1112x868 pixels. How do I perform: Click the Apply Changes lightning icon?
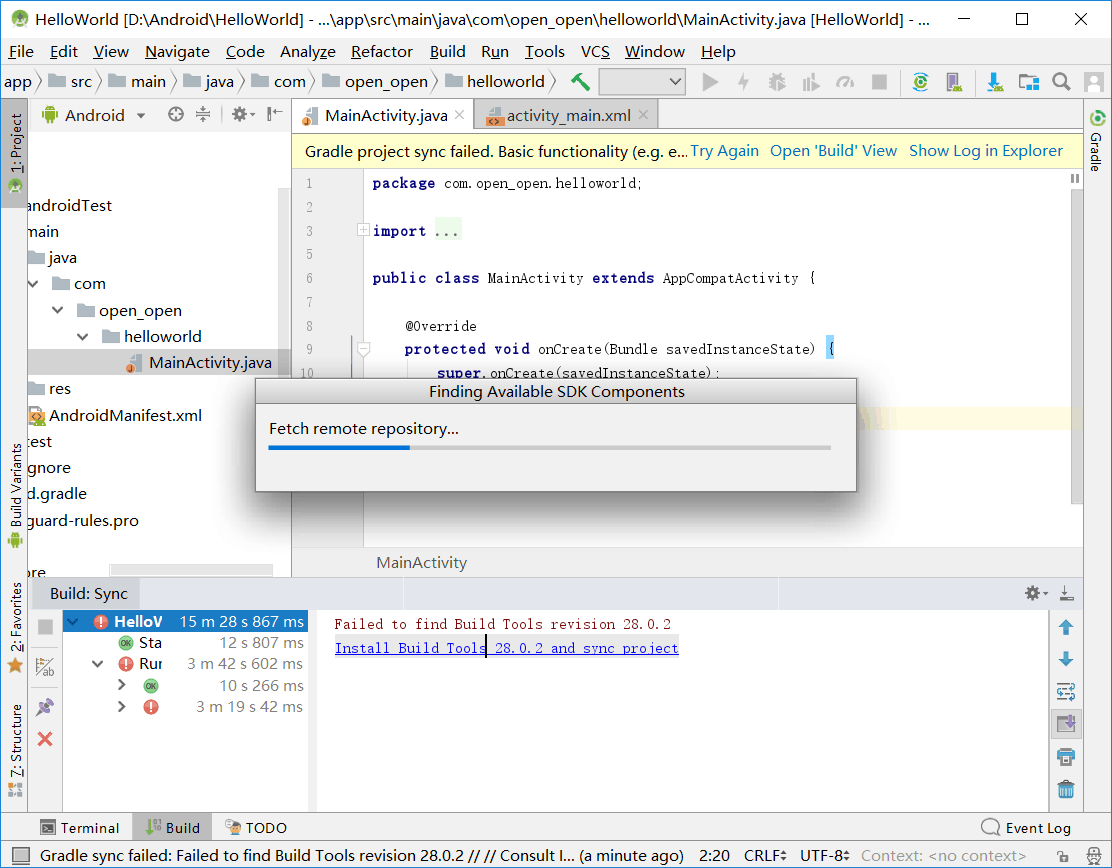pyautogui.click(x=743, y=82)
